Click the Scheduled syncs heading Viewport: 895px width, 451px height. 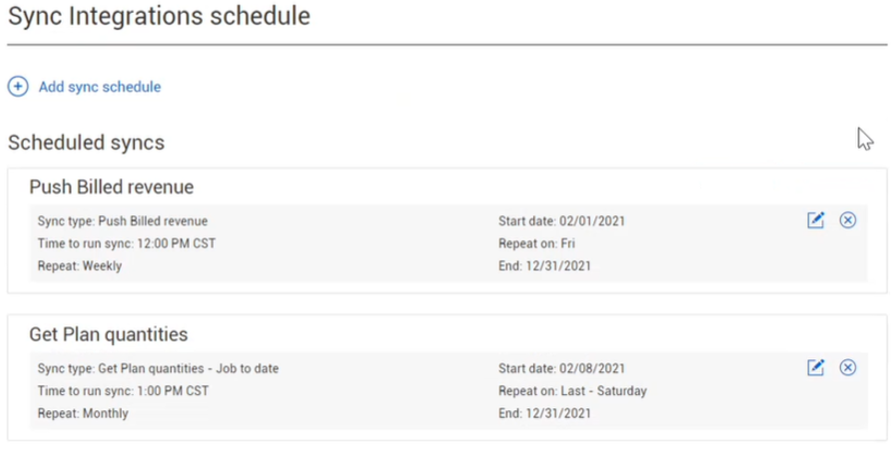(x=86, y=143)
